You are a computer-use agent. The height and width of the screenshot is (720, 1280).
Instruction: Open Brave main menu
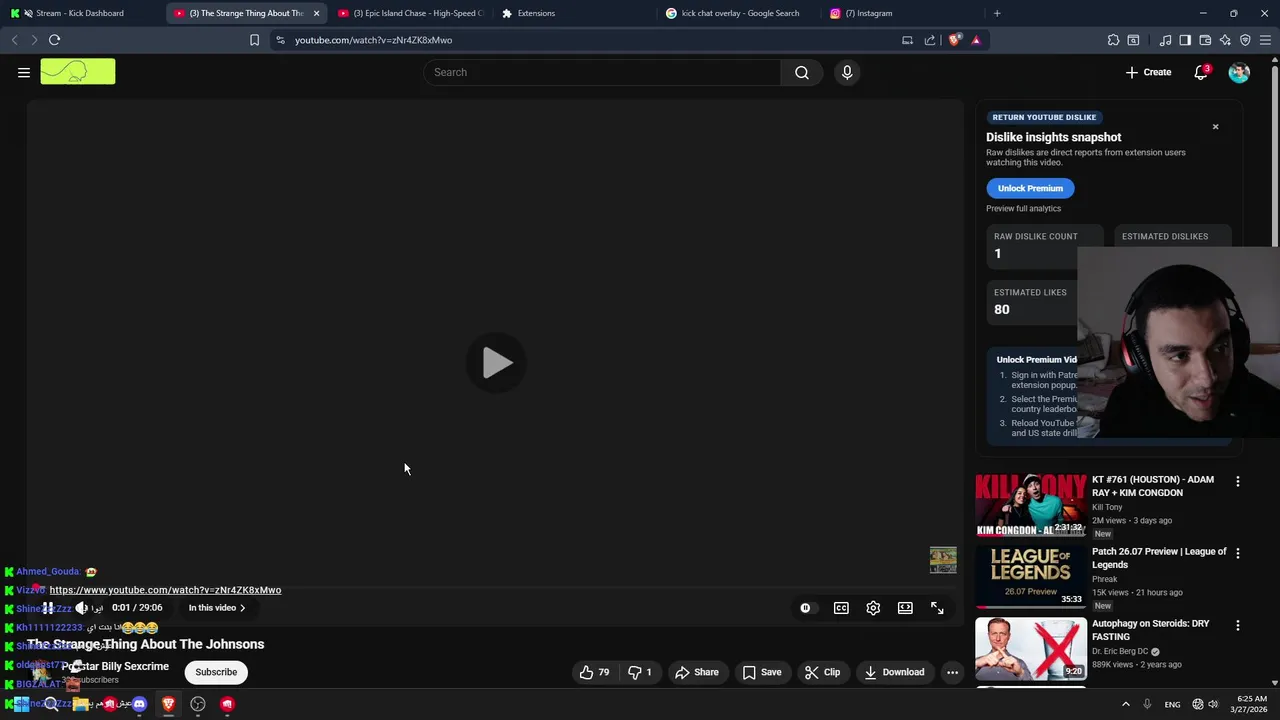point(1266,40)
